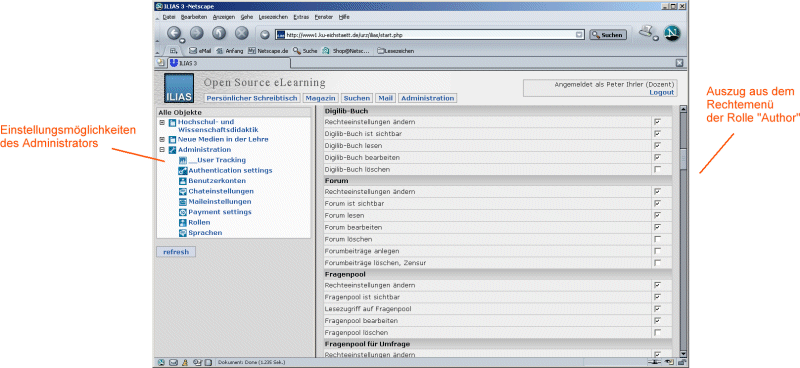Open the Mail icon in the status bar
This screenshot has width=800, height=368.
[x=173, y=363]
